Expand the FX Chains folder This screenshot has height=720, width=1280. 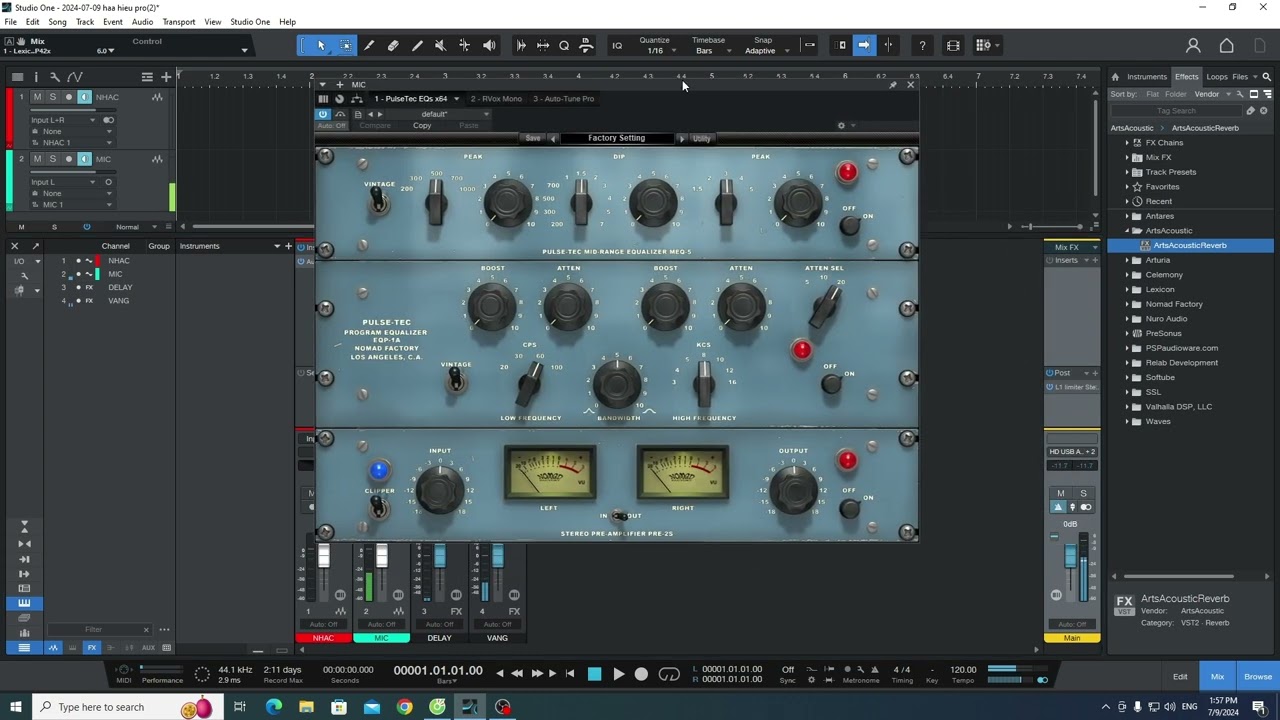[x=1127, y=143]
